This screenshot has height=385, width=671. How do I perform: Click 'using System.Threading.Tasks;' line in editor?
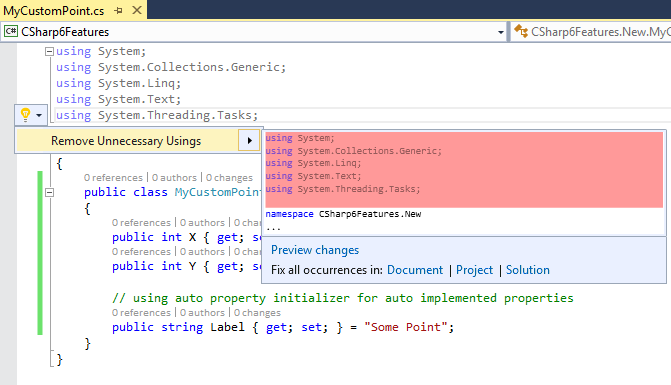[157, 116]
